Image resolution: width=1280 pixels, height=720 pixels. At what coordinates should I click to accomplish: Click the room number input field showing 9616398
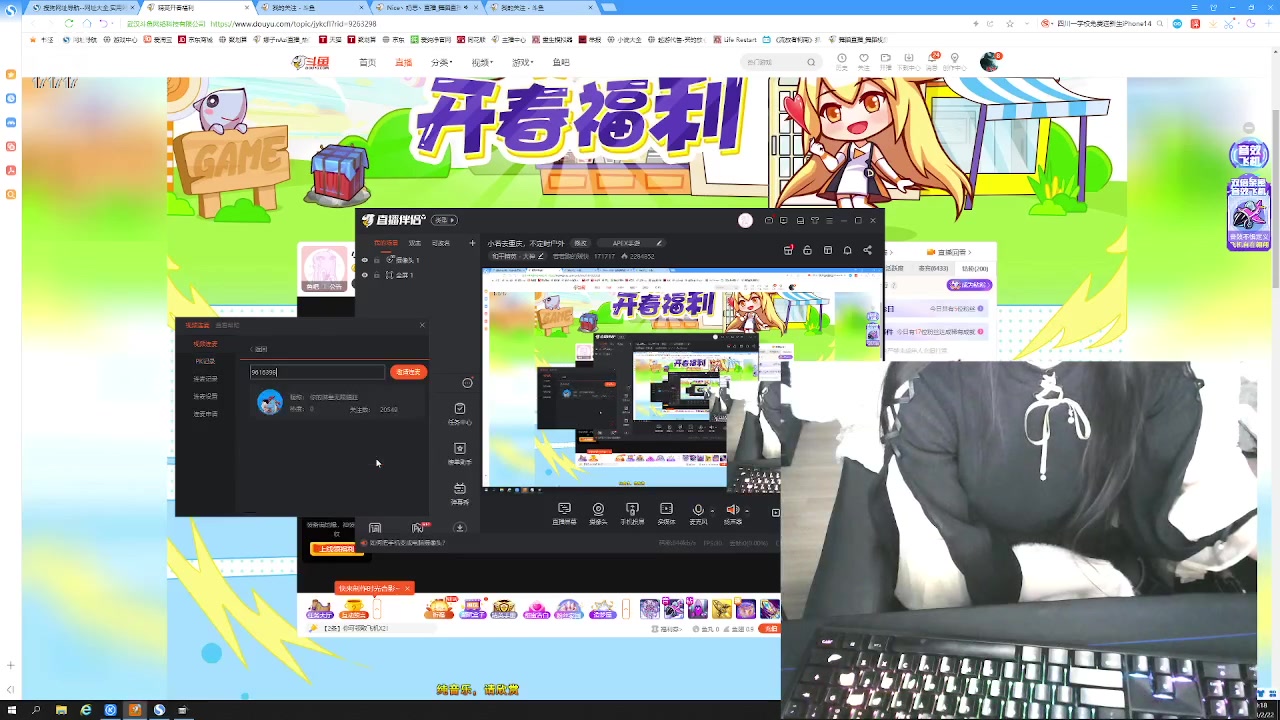tap(316, 371)
